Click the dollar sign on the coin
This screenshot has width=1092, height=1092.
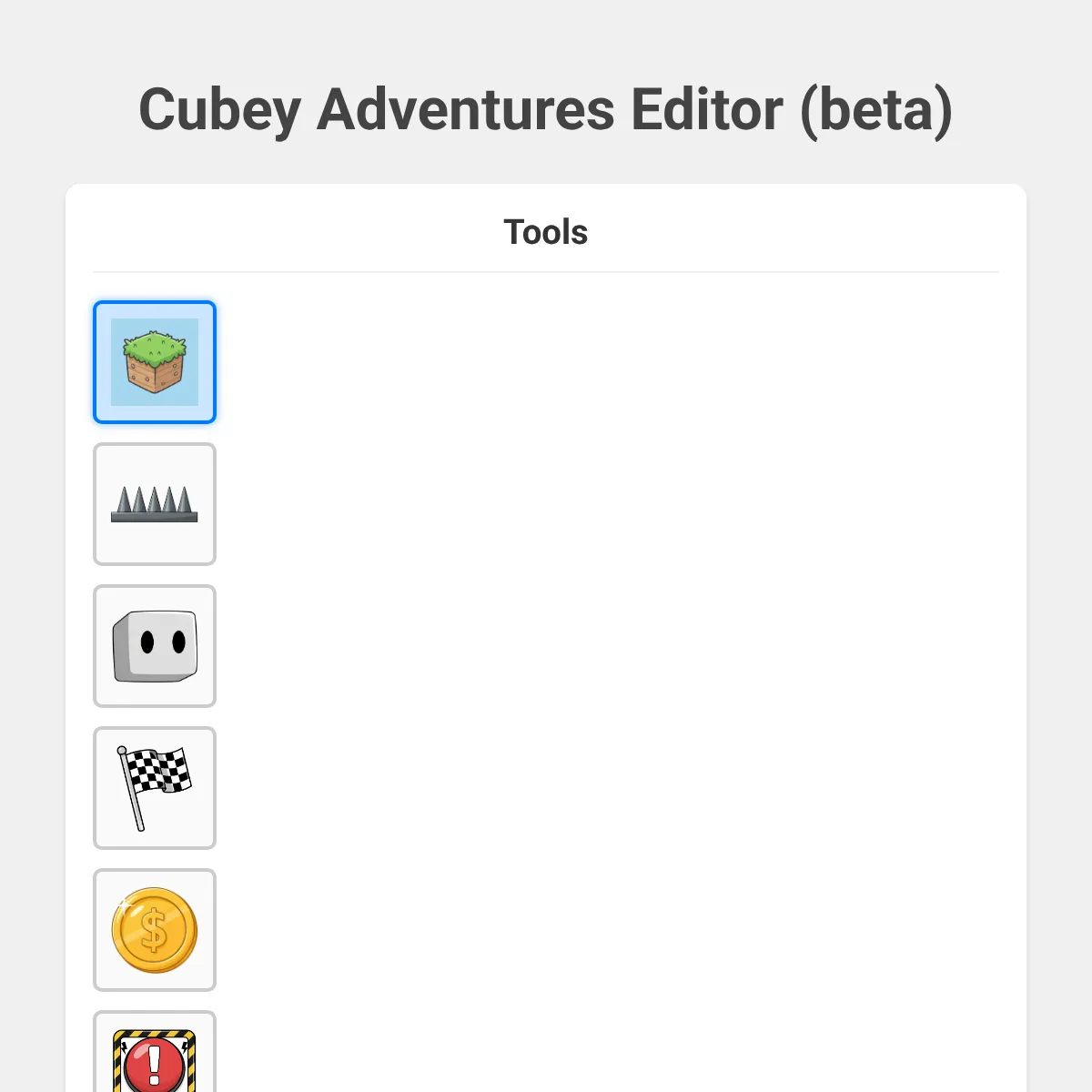click(x=155, y=931)
